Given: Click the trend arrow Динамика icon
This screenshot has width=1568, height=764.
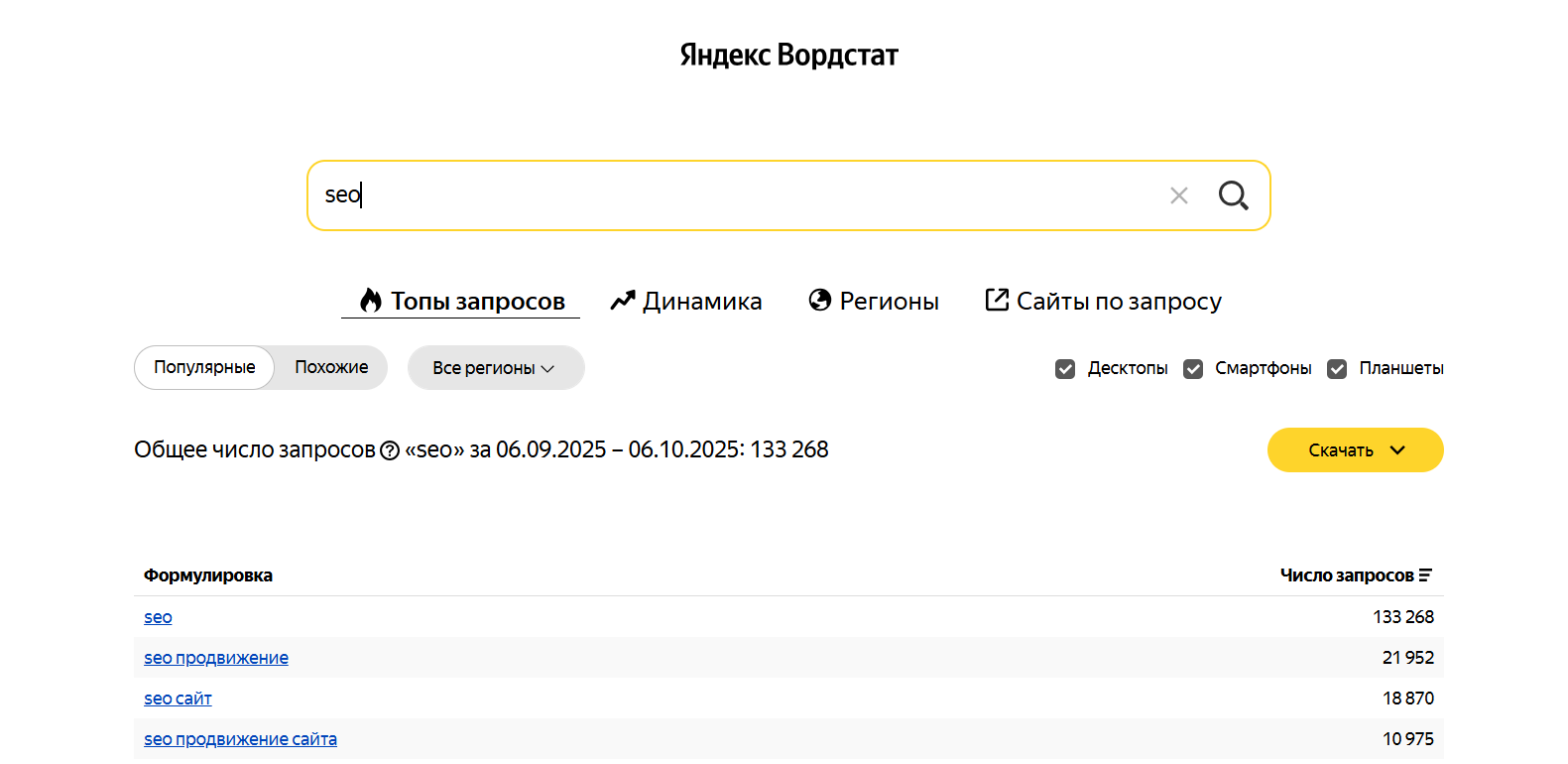Looking at the screenshot, I should point(622,301).
